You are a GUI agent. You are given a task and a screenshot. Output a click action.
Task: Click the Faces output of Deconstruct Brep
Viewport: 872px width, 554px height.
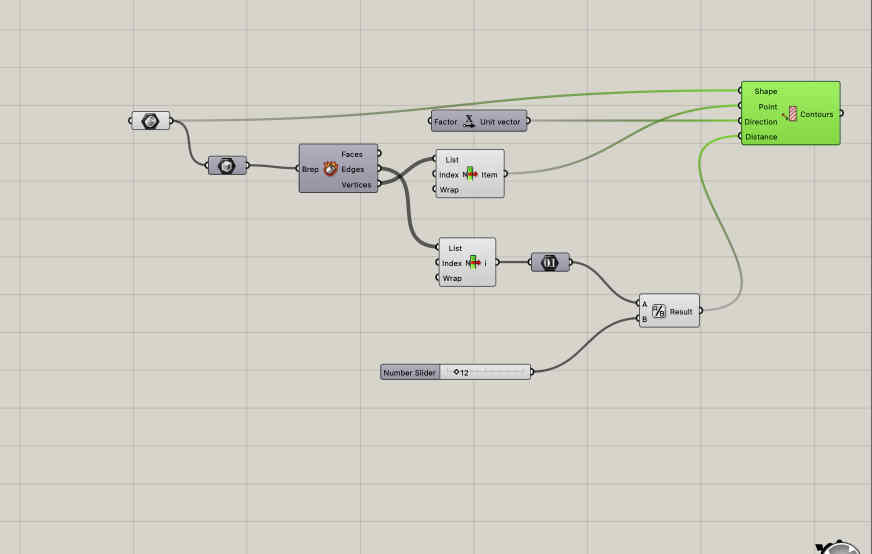352,154
